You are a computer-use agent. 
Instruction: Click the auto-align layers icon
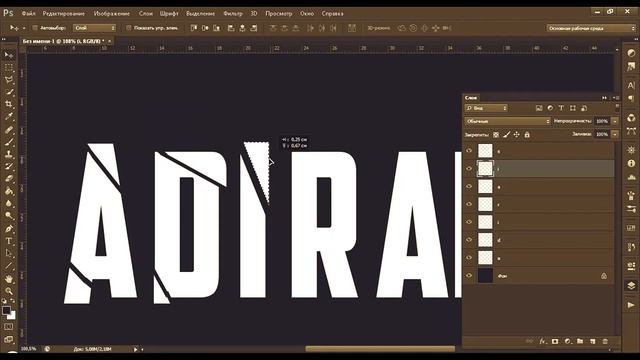[x=351, y=28]
